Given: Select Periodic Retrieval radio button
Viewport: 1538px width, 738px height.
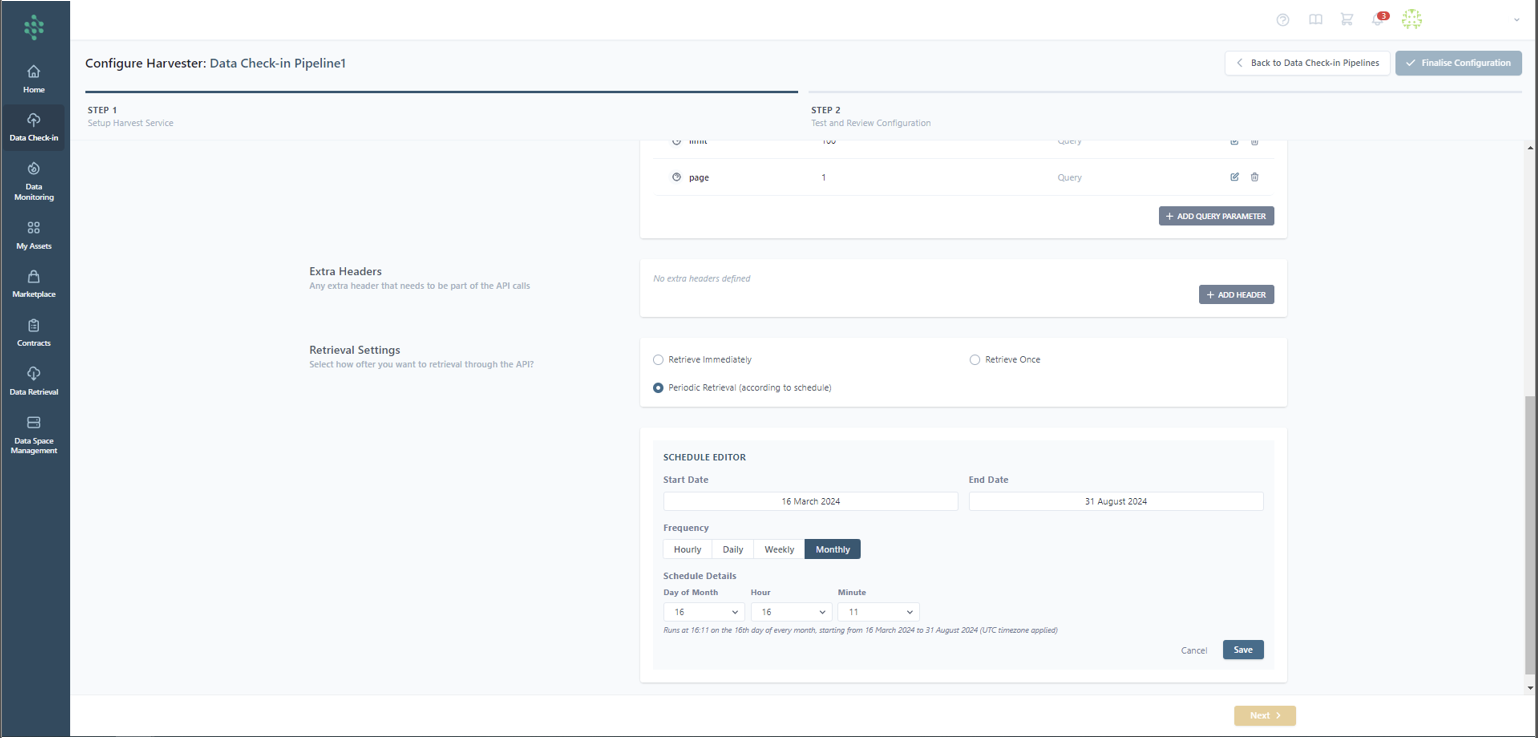Looking at the screenshot, I should click(658, 388).
